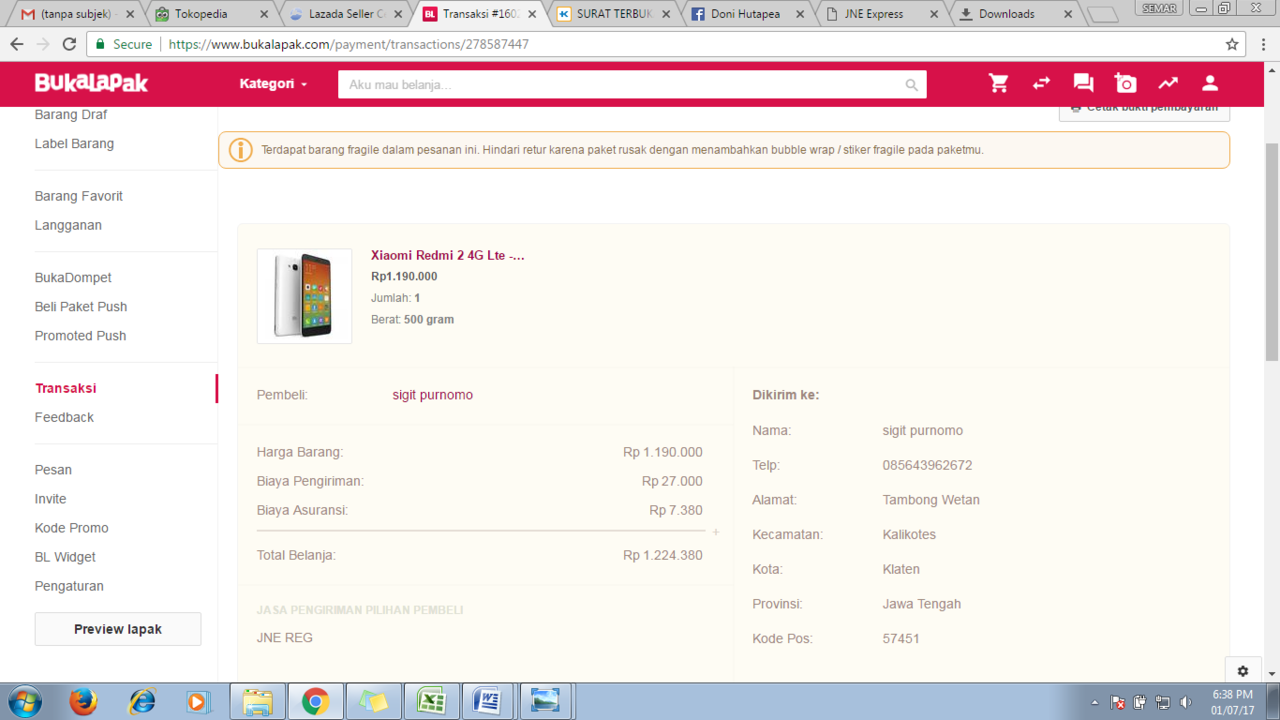Bookmark this page with the star icon
Screen dimensions: 1280x720
[x=1232, y=44]
